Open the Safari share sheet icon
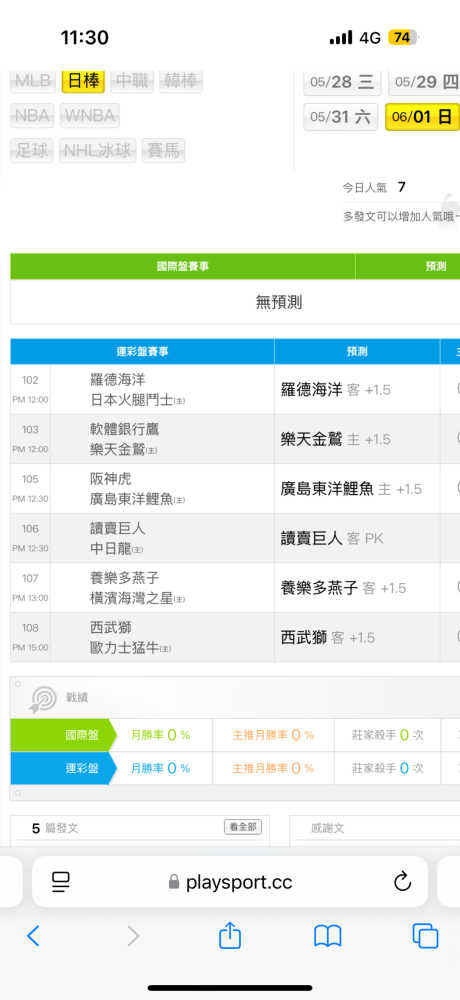Viewport: 460px width, 1000px height. [230, 935]
